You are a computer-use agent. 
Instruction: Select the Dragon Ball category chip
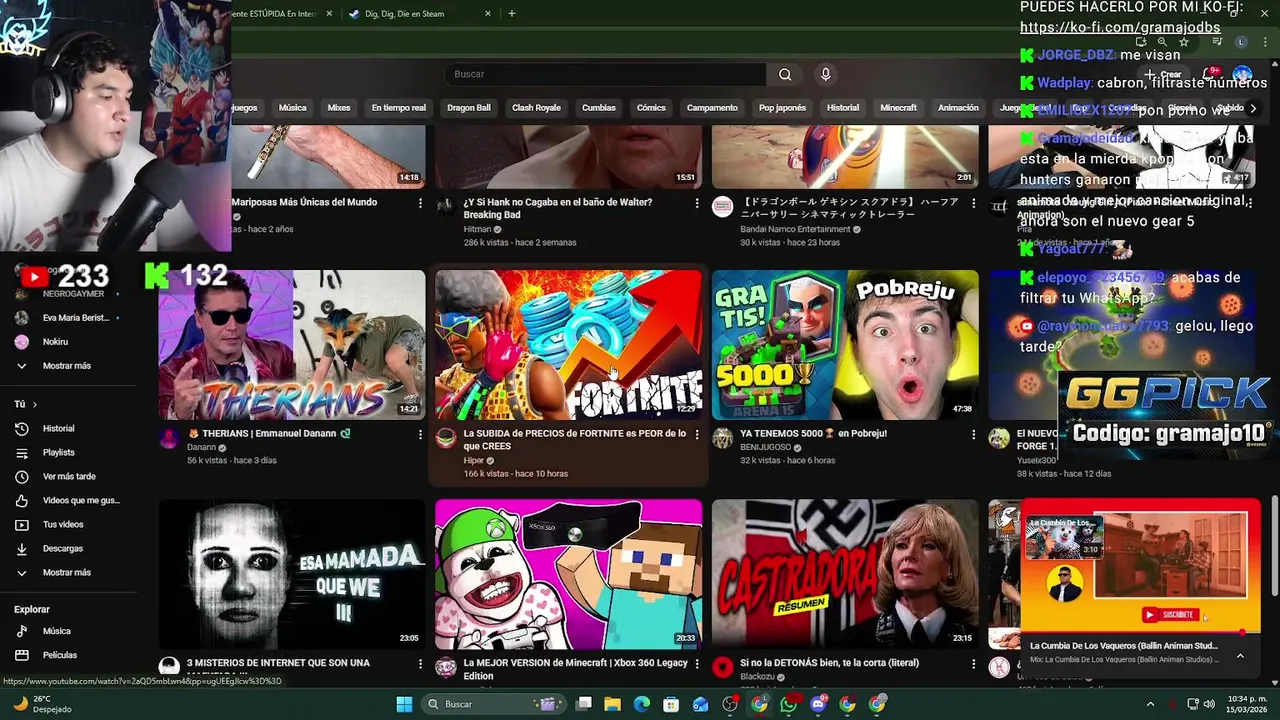[469, 108]
